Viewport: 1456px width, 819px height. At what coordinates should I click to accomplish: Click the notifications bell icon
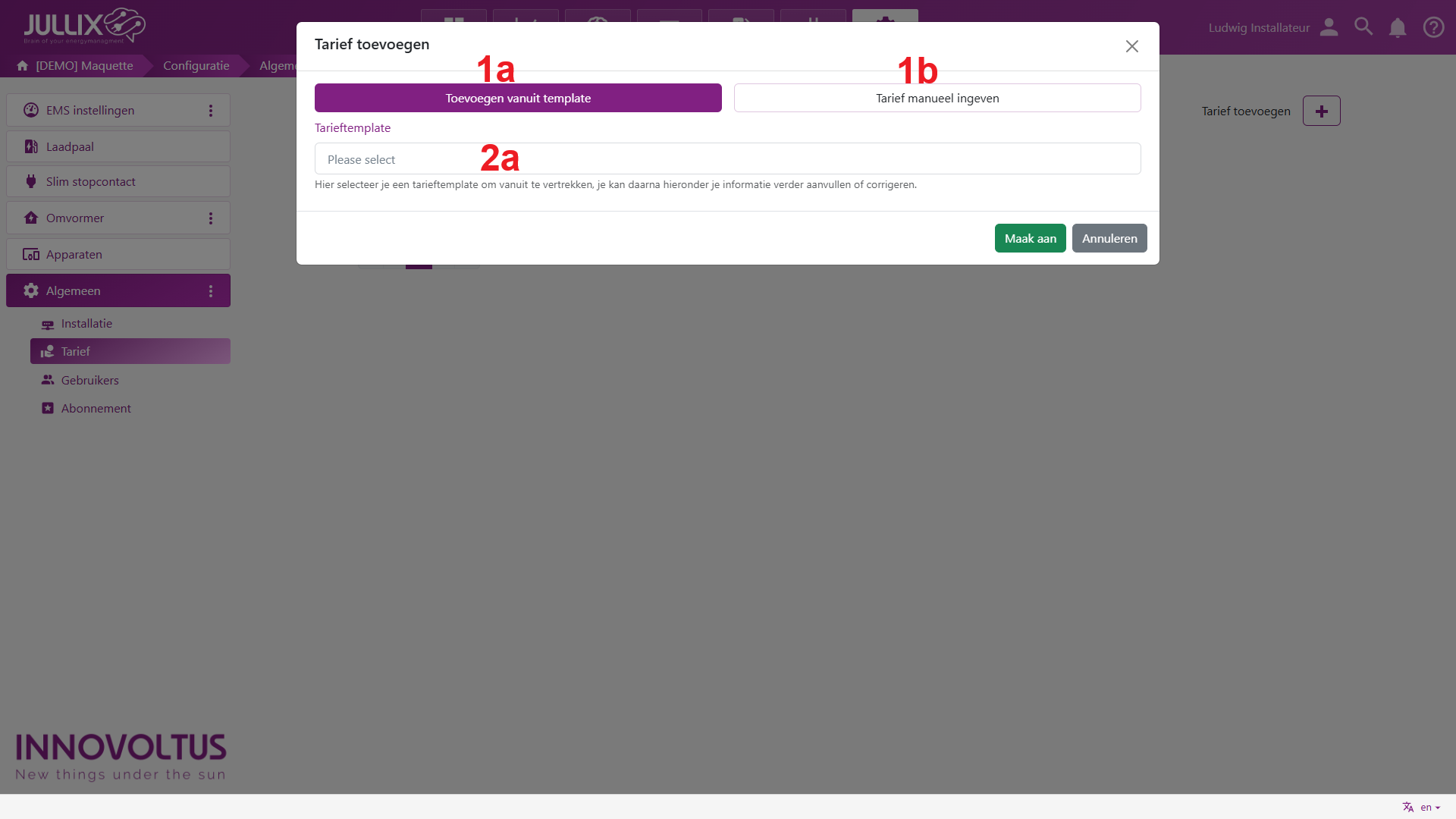click(1398, 28)
